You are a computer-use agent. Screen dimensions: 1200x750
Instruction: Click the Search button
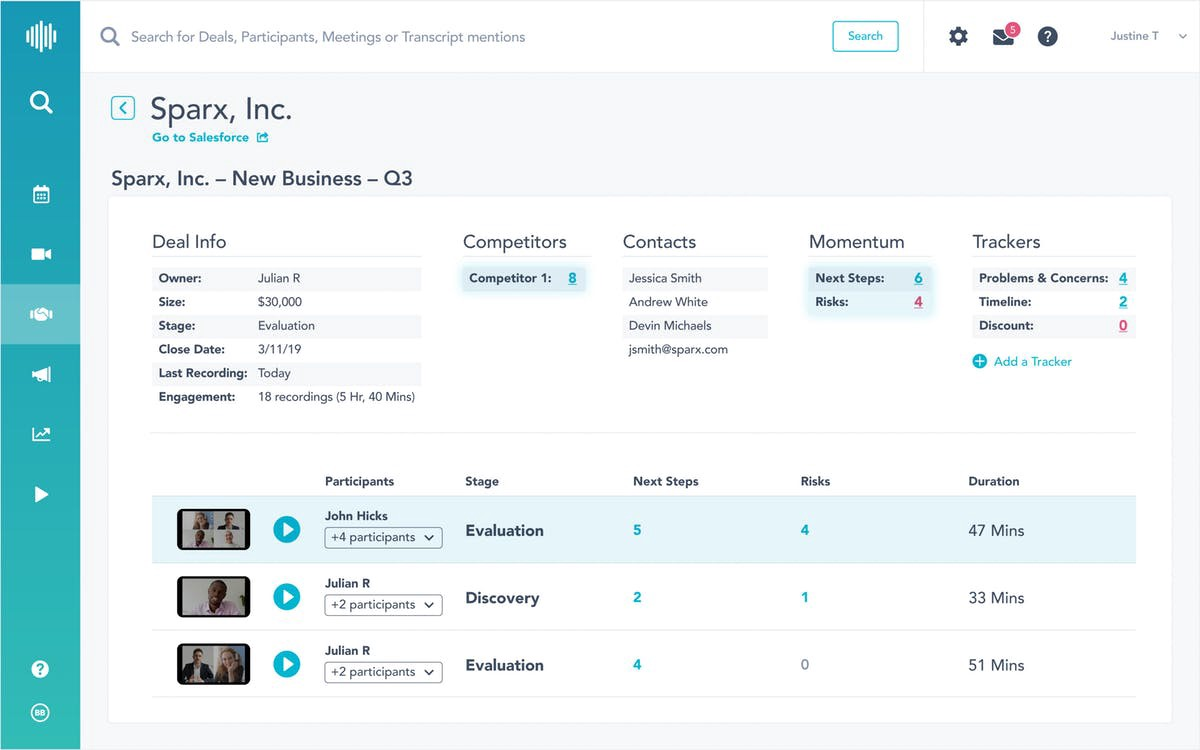tap(865, 36)
